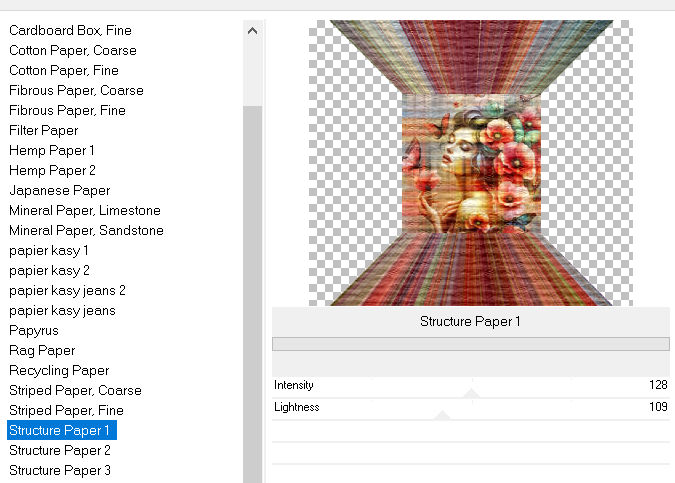675x483 pixels.
Task: Click the list scroll up arrow
Action: tap(253, 31)
